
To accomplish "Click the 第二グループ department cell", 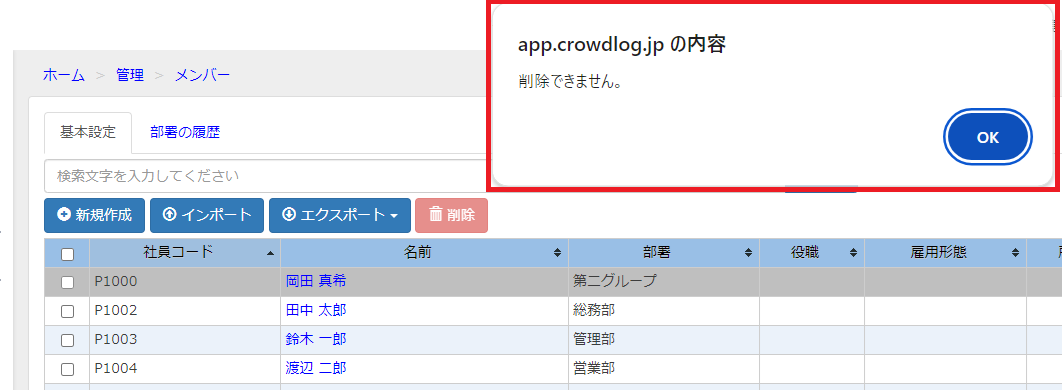I will click(664, 282).
